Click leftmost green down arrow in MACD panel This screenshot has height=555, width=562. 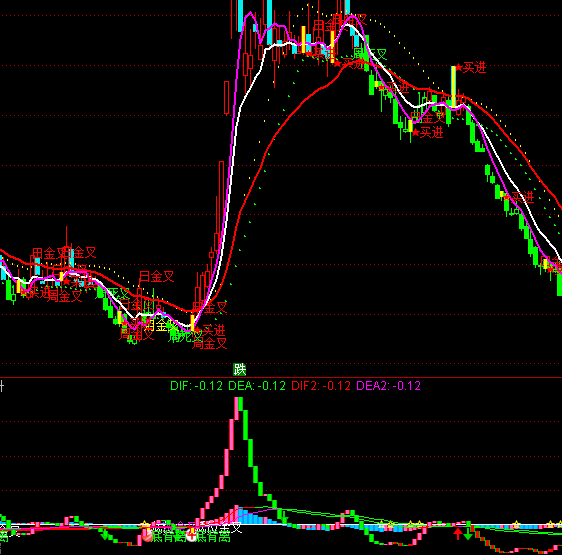point(105,534)
